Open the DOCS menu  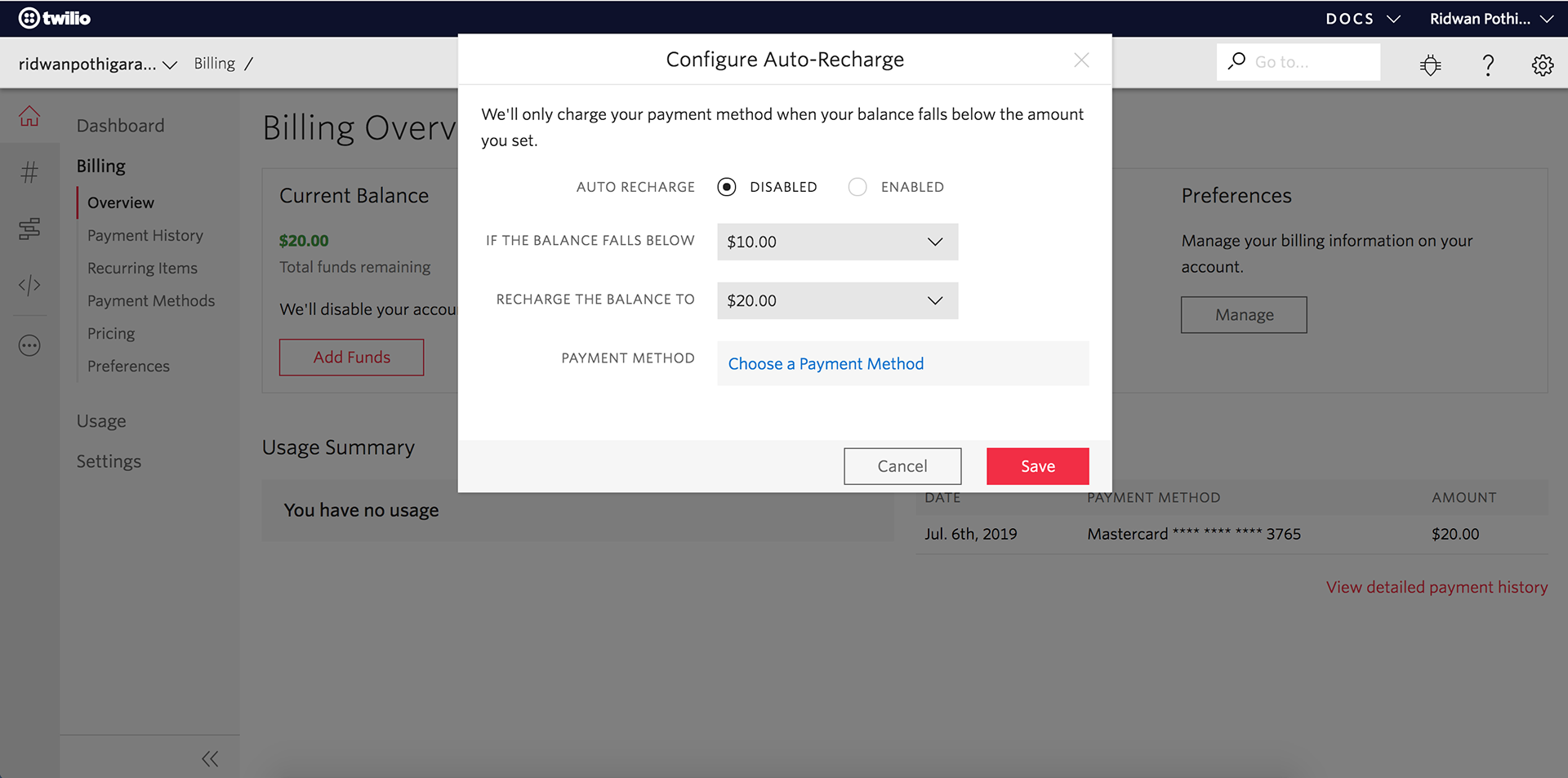(x=1362, y=18)
